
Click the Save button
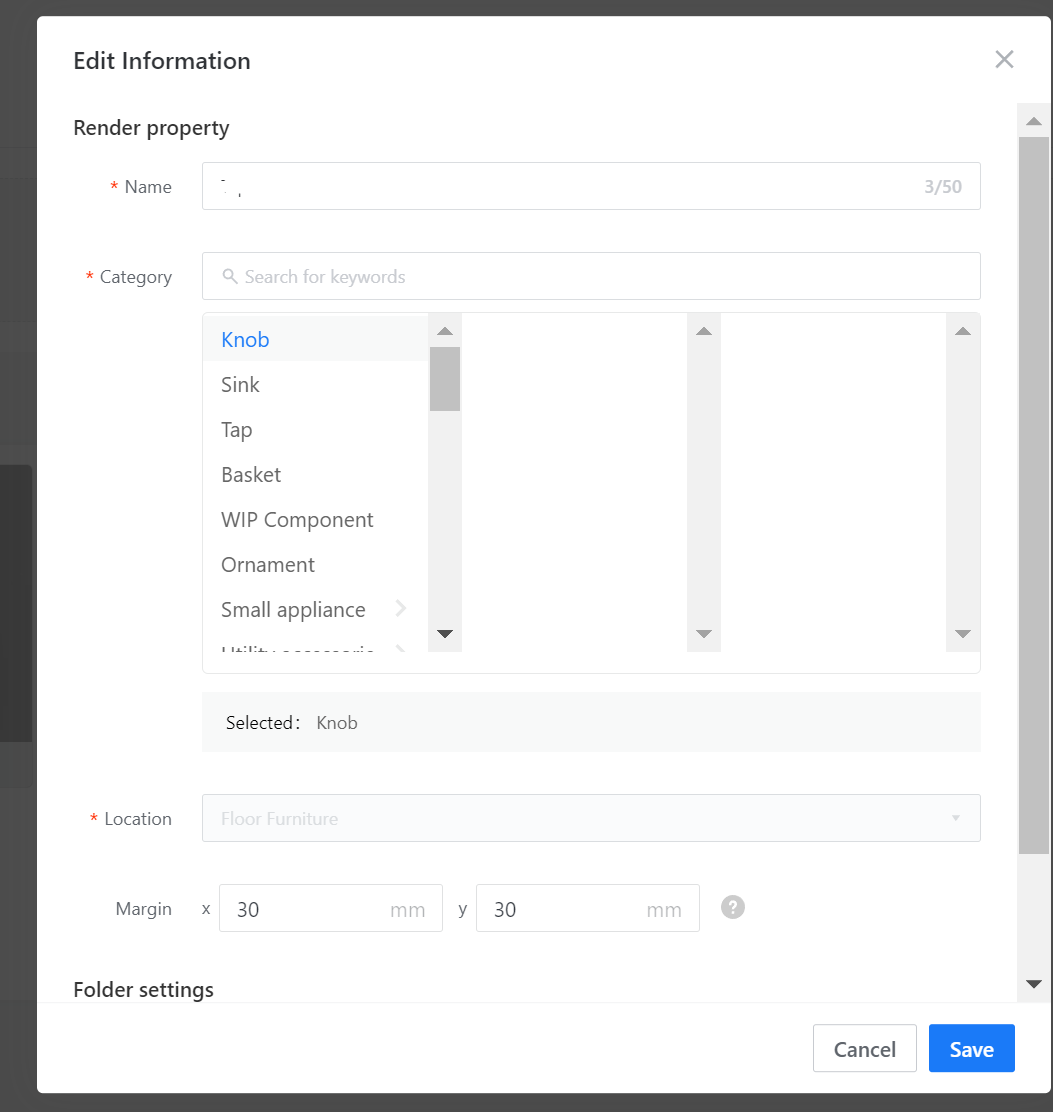(971, 1048)
